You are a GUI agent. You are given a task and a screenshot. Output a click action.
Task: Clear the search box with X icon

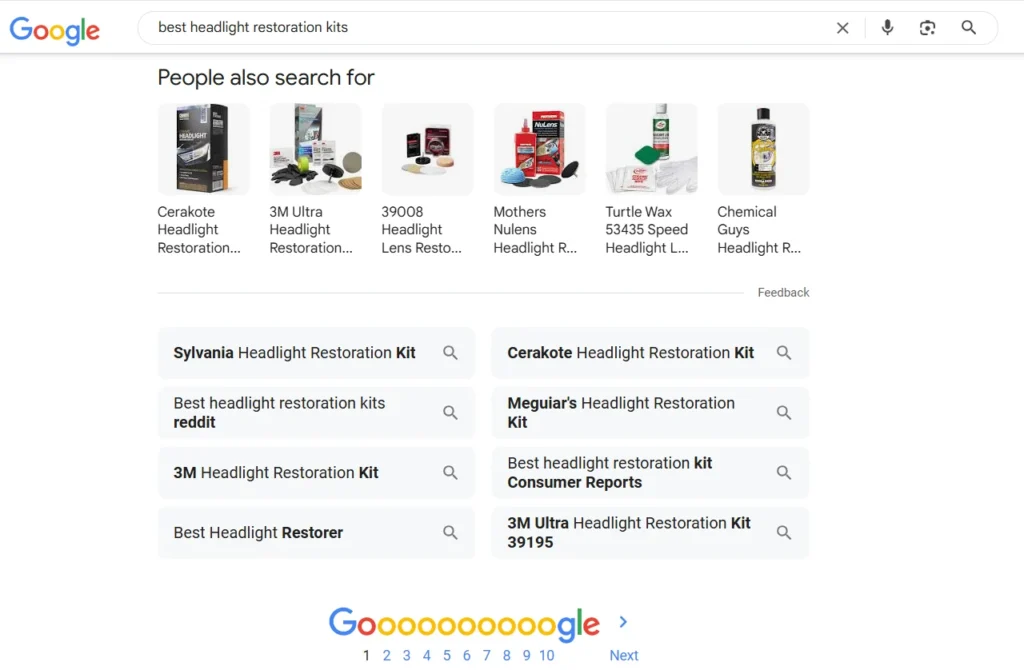(842, 28)
